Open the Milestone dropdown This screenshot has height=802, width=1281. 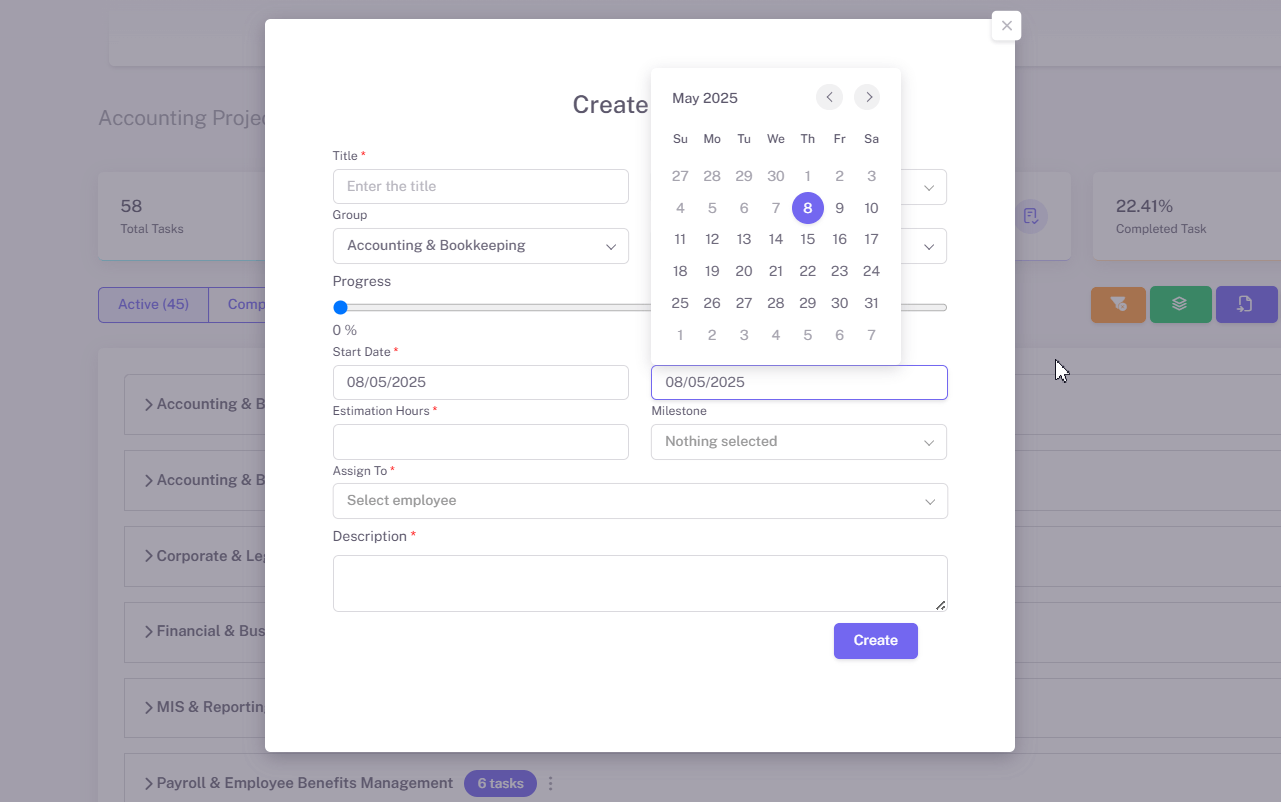(x=799, y=442)
